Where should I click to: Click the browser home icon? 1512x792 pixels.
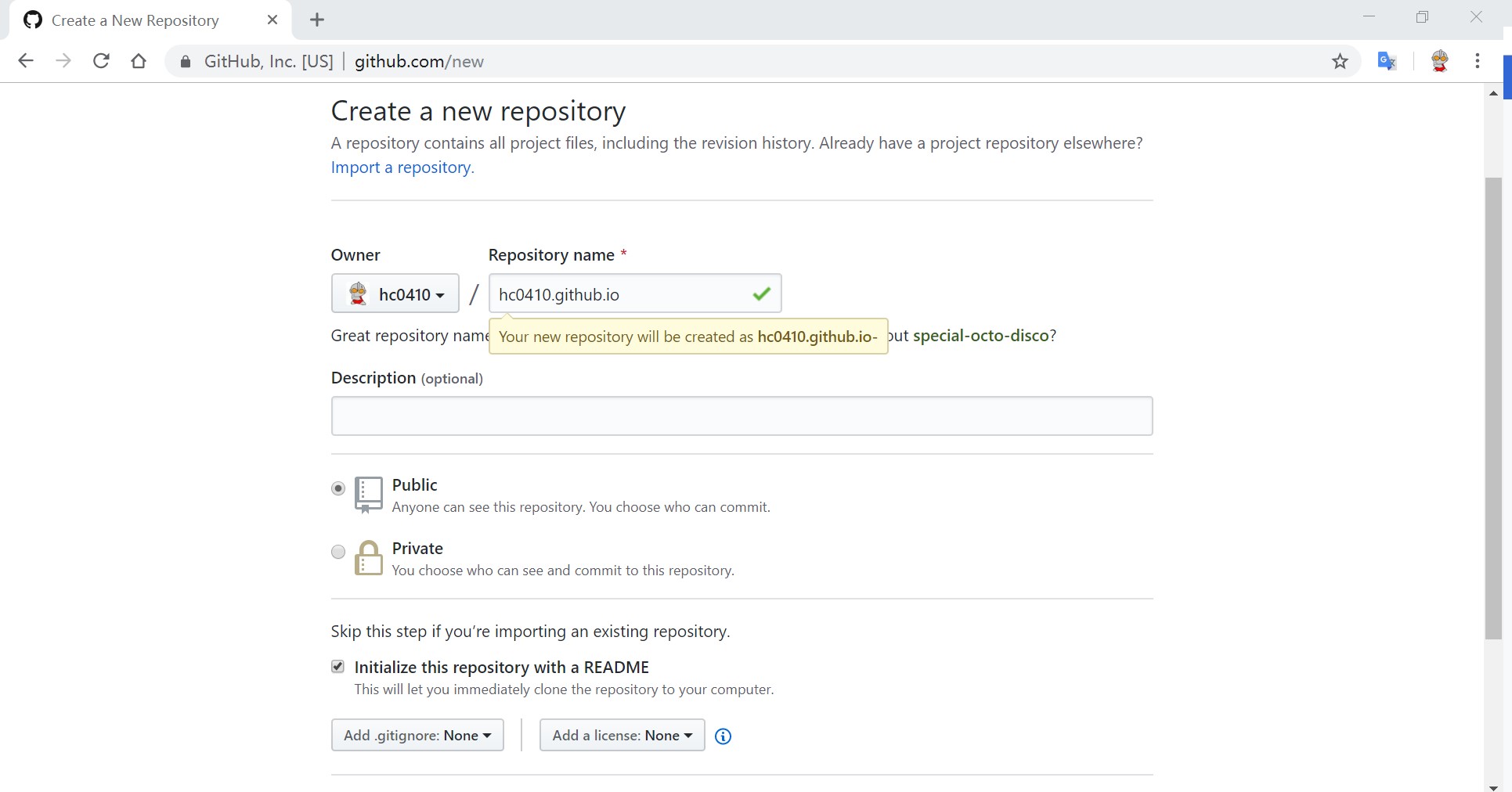tap(139, 61)
